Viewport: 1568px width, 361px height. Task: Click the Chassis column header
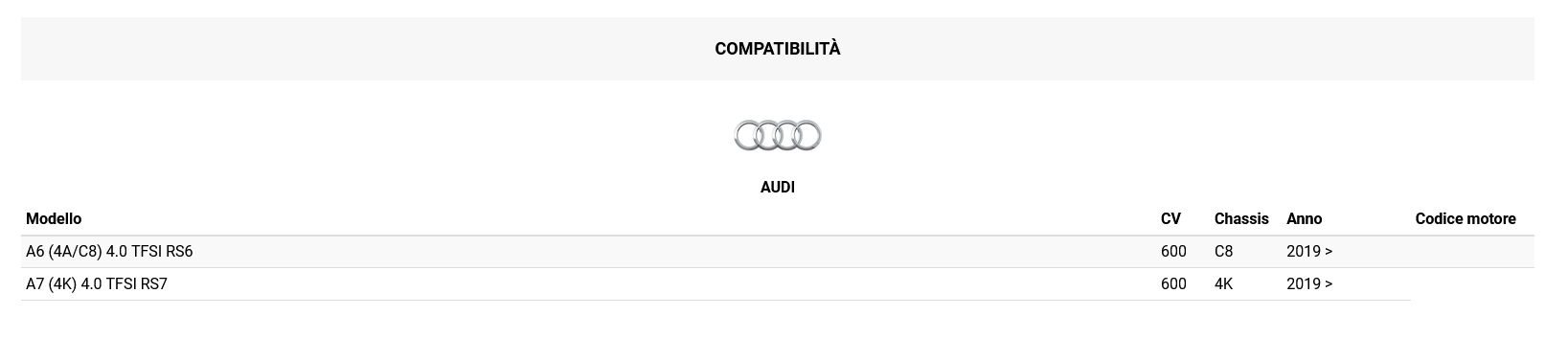[1241, 219]
